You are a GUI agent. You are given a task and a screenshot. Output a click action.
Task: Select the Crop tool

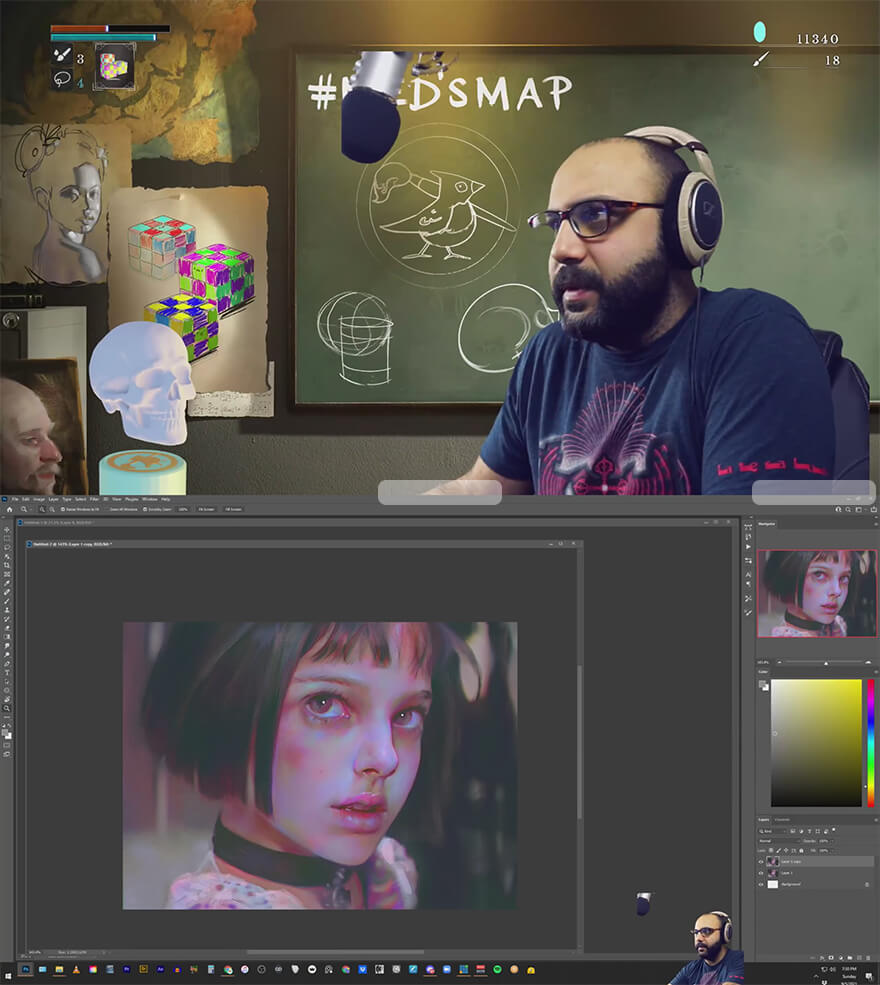point(7,565)
